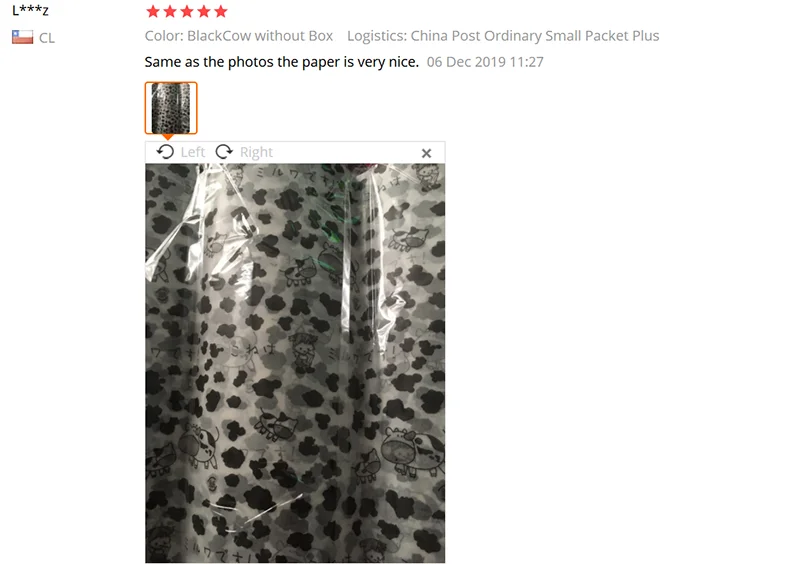Screen dimensions: 800x564
Task: Click reviewer name L***z
Action: pos(30,10)
